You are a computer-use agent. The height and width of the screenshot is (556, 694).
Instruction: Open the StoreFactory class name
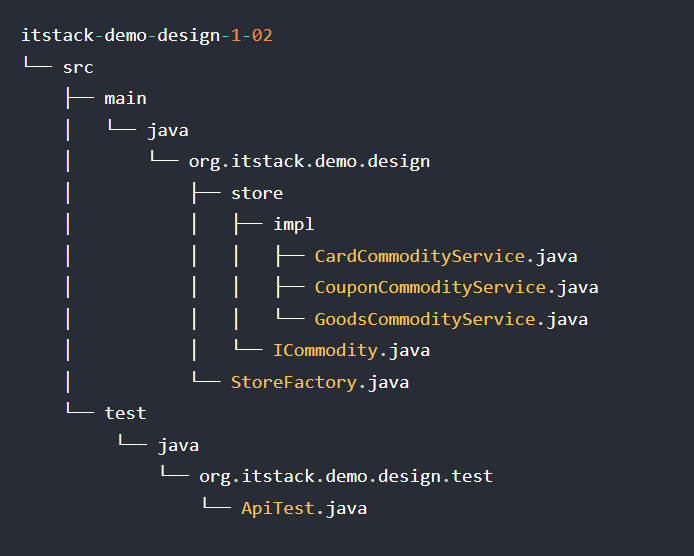293,382
